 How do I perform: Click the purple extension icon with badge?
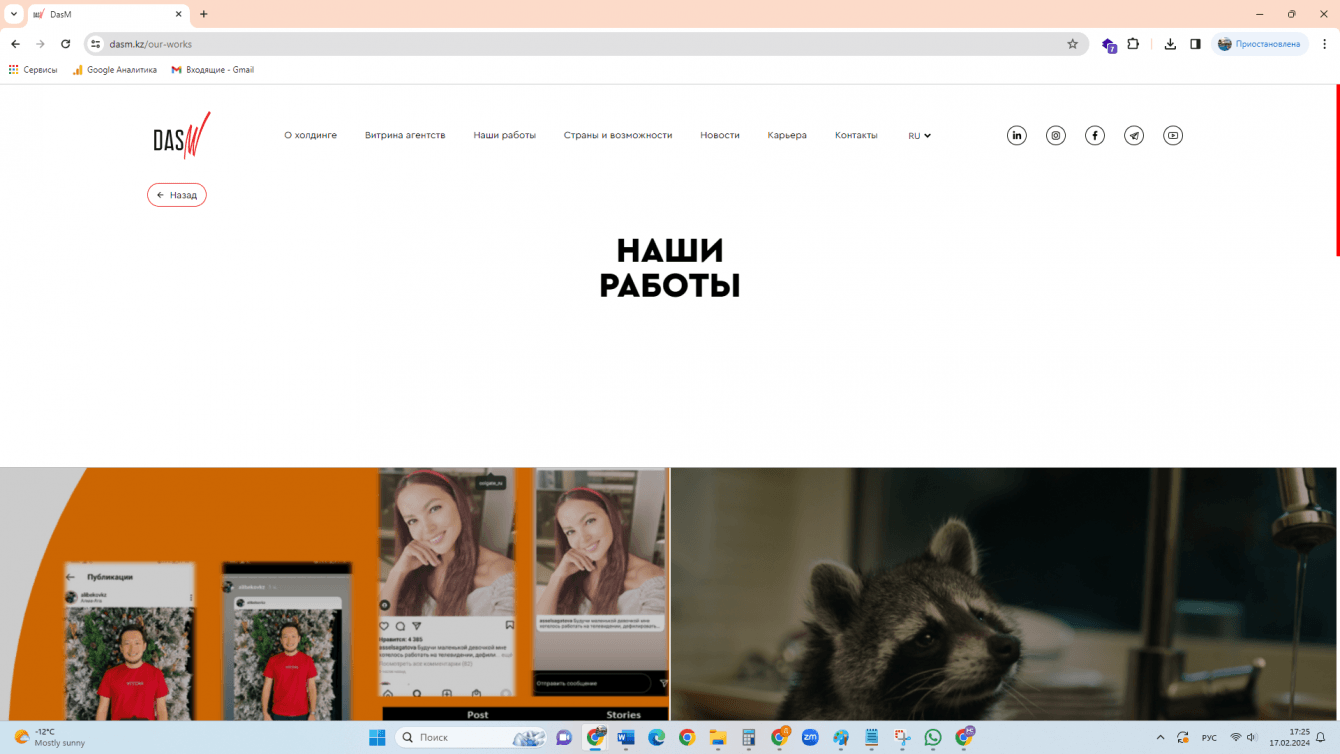pos(1109,45)
